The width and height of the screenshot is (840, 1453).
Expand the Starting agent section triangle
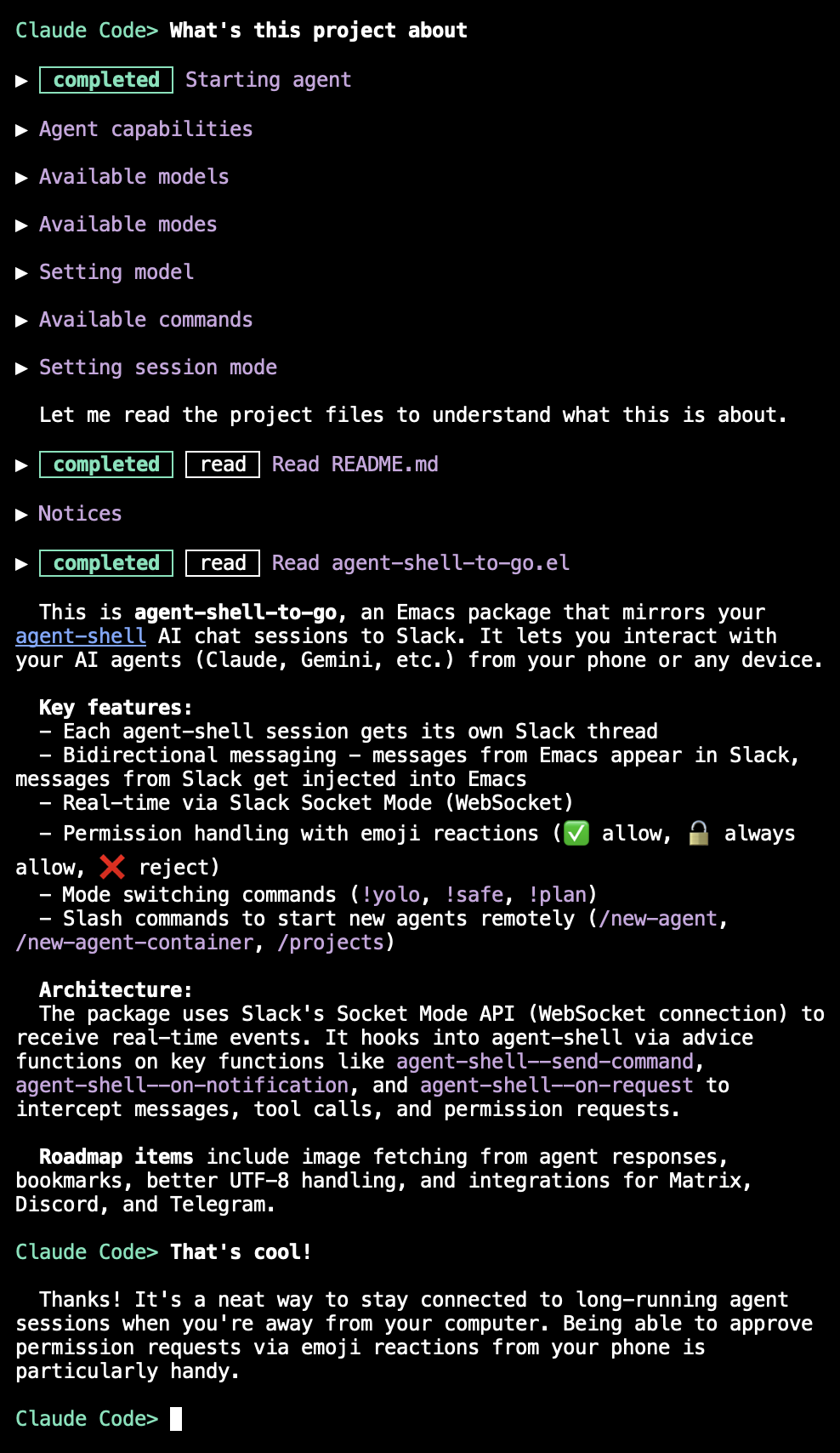tap(22, 81)
